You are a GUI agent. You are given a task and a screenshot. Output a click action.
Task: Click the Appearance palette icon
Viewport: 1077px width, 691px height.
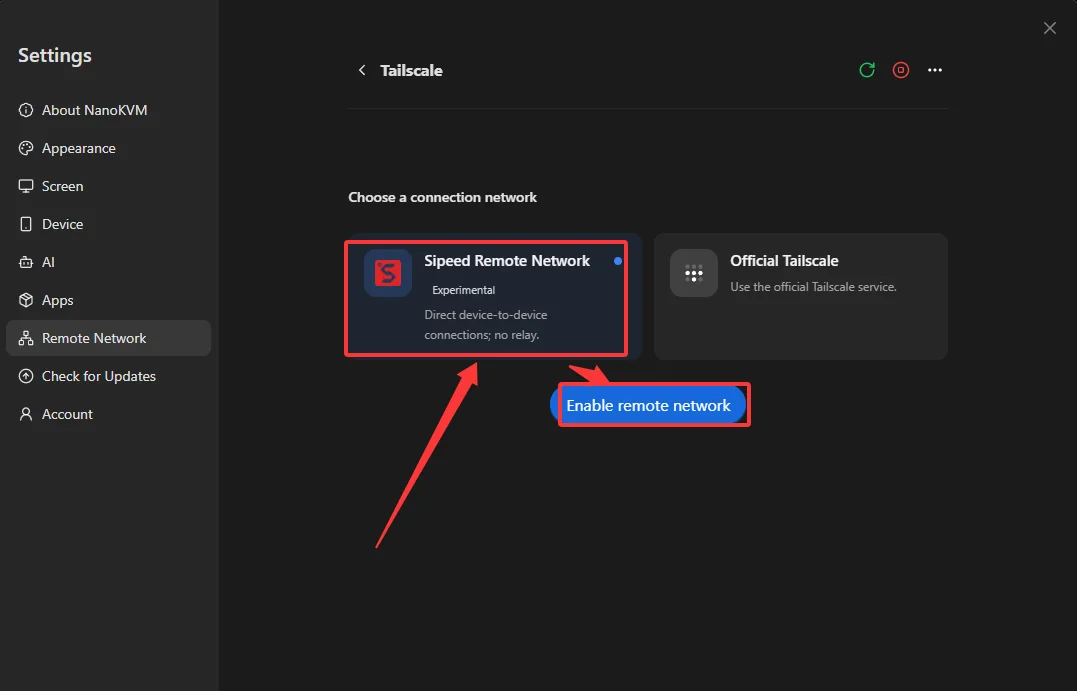tap(26, 148)
